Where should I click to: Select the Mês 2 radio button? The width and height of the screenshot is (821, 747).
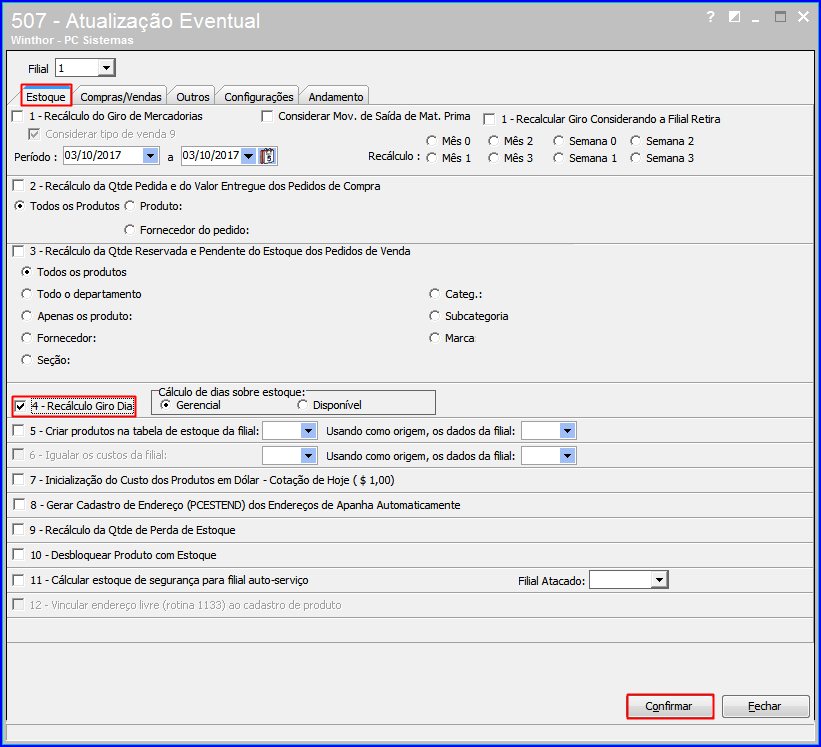click(493, 141)
